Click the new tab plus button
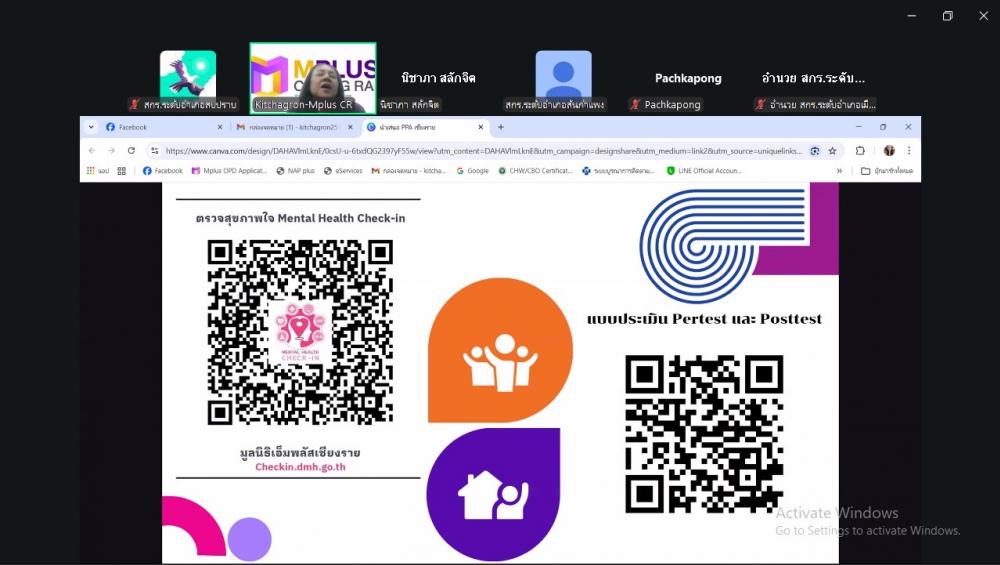 (x=501, y=127)
